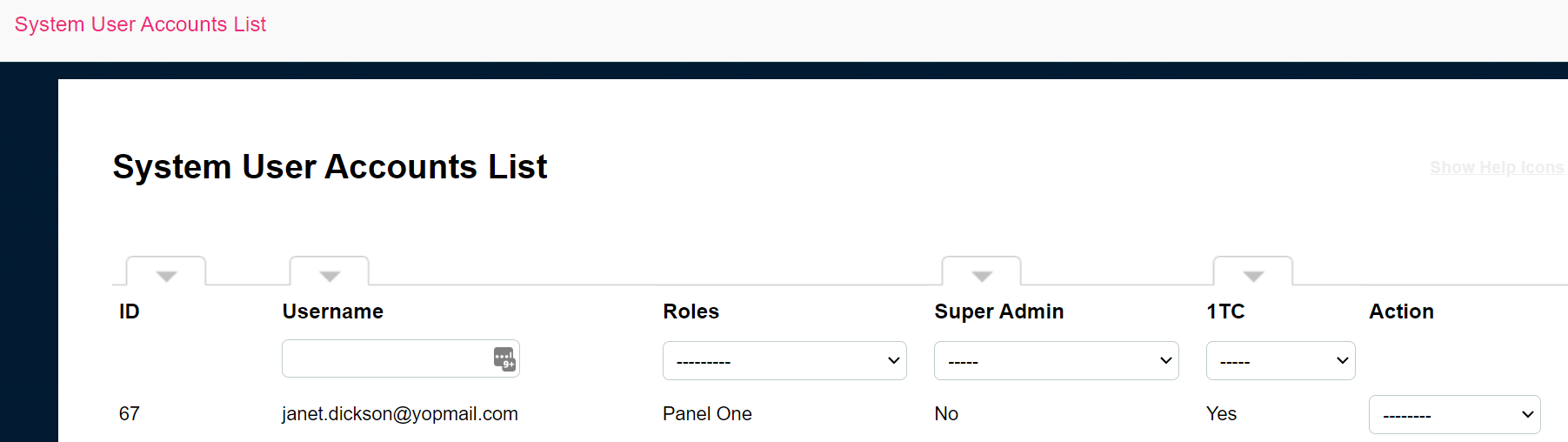This screenshot has width=1568, height=442.
Task: Focus the Username filter text field
Action: (x=387, y=358)
